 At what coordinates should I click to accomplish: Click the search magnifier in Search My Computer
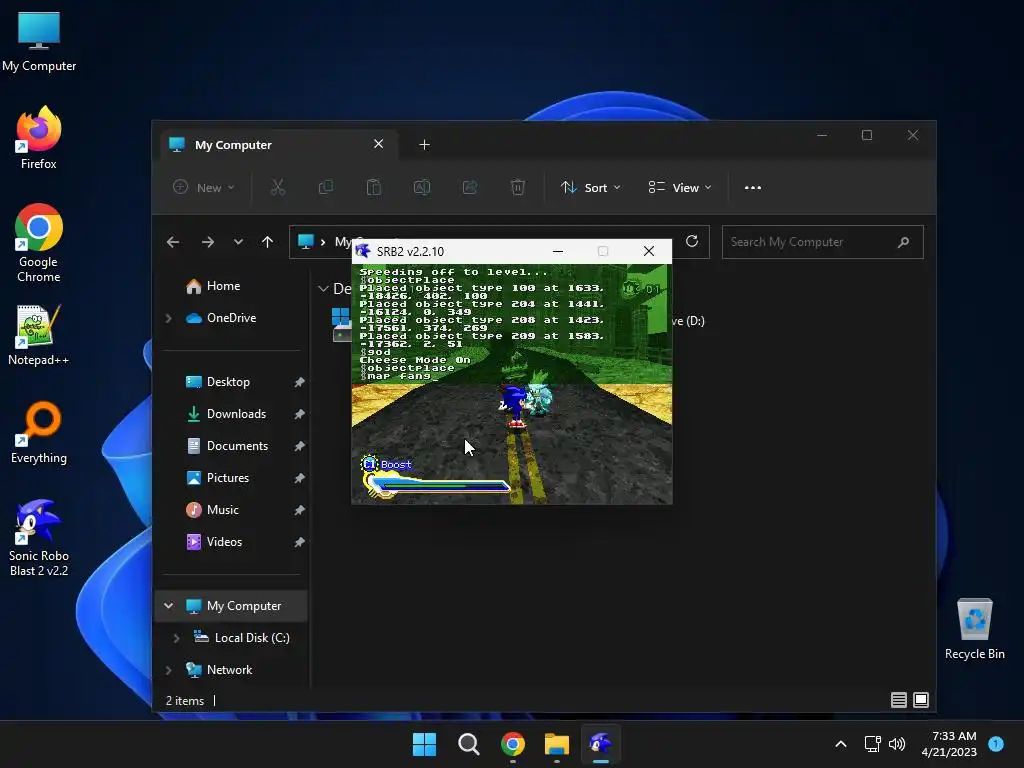903,242
